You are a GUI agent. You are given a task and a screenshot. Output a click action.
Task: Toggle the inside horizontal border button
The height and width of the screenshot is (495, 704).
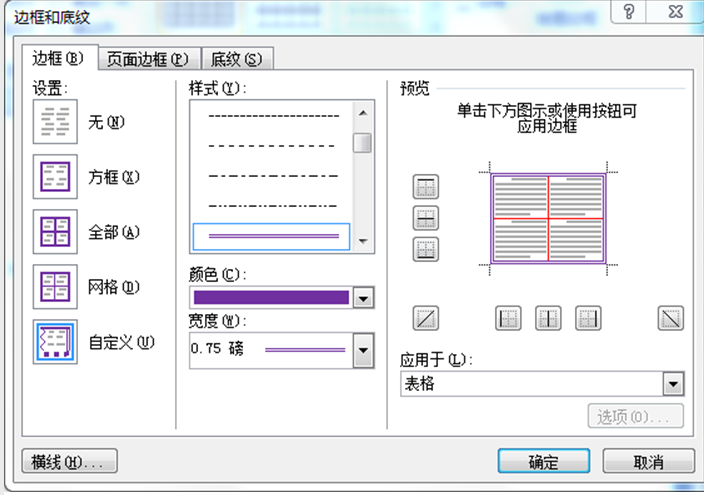pos(426,218)
